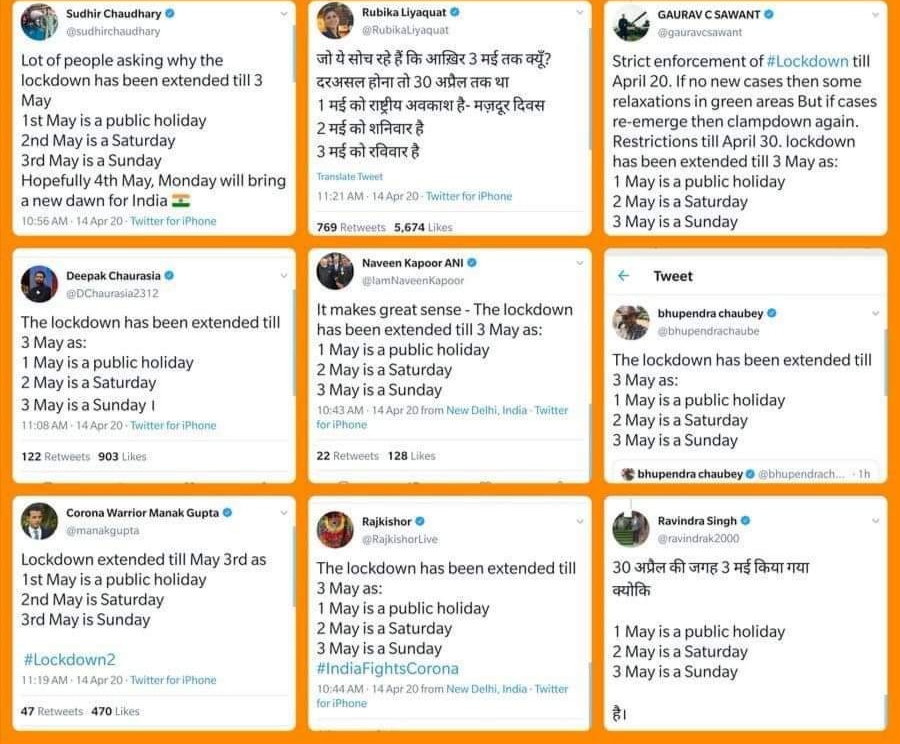Image resolution: width=900 pixels, height=744 pixels.
Task: Click Sudhir Chaudhary's profile avatar
Action: [39, 21]
